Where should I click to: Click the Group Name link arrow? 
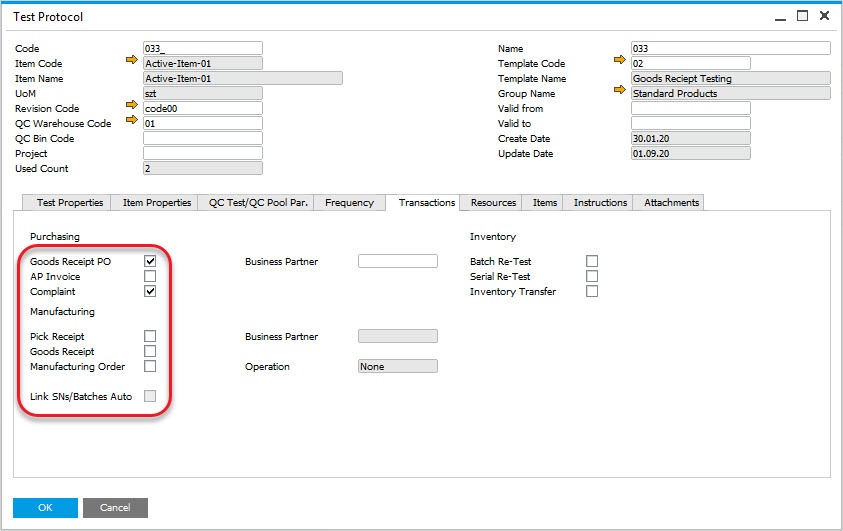[619, 93]
